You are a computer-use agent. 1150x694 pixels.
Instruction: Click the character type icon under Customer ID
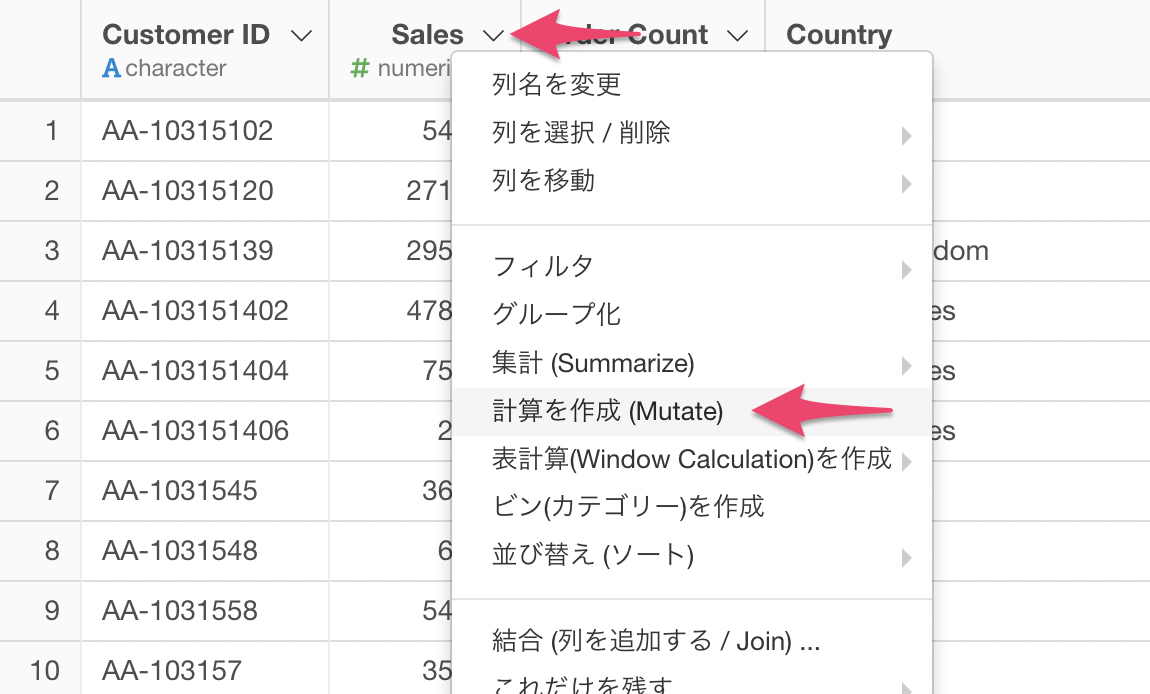[x=111, y=69]
